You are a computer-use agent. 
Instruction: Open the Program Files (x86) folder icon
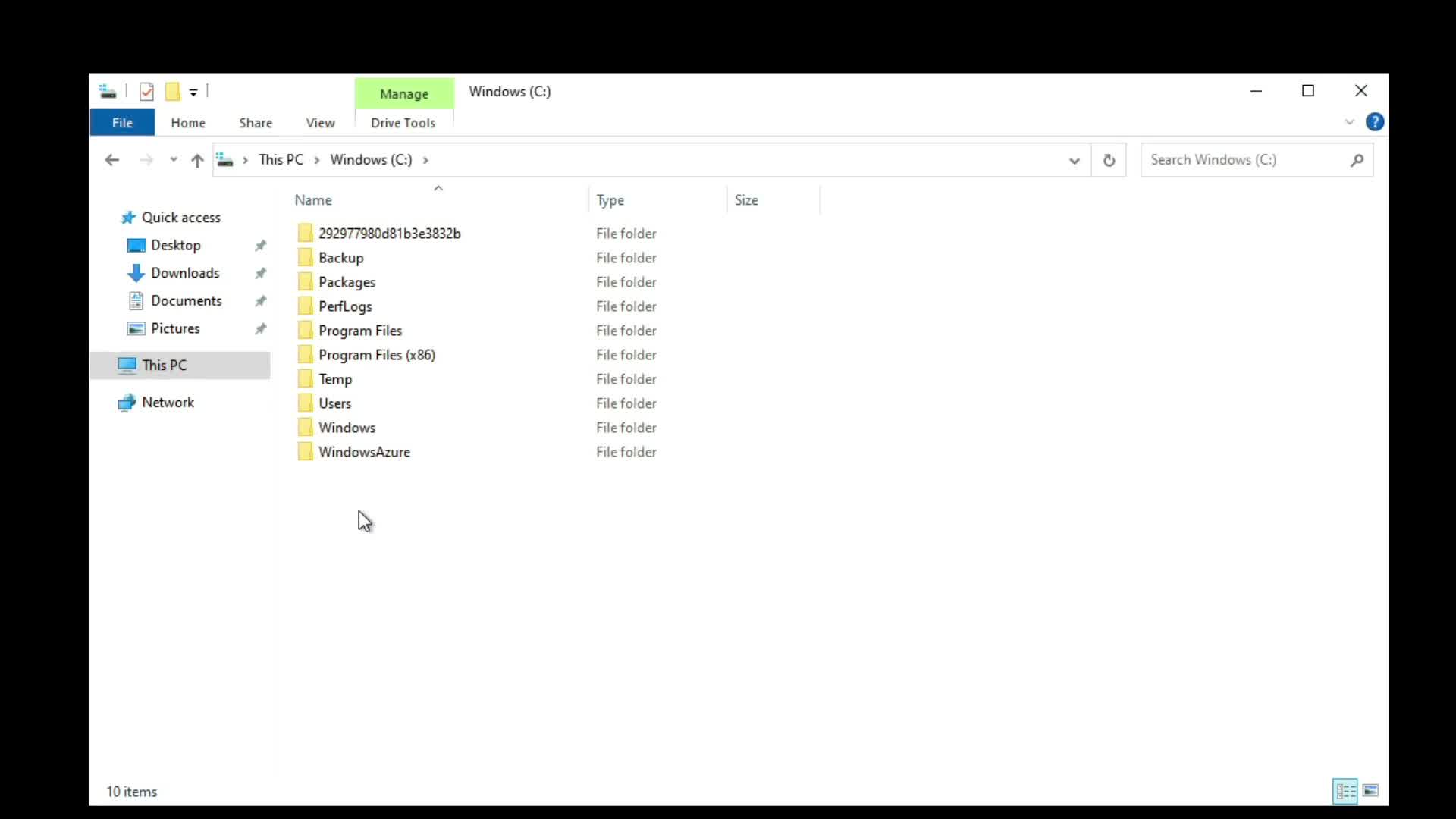[305, 355]
